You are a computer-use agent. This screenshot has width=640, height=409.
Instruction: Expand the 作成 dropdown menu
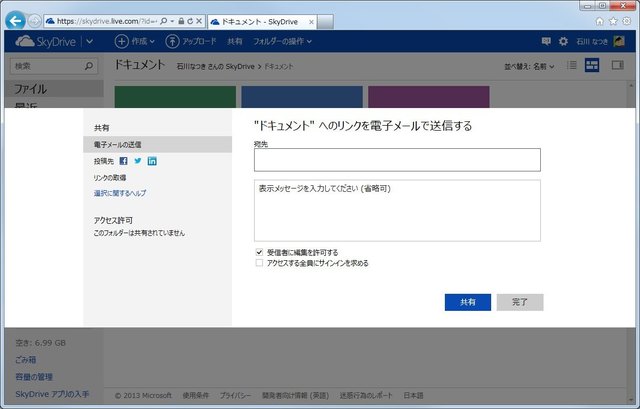tap(135, 41)
